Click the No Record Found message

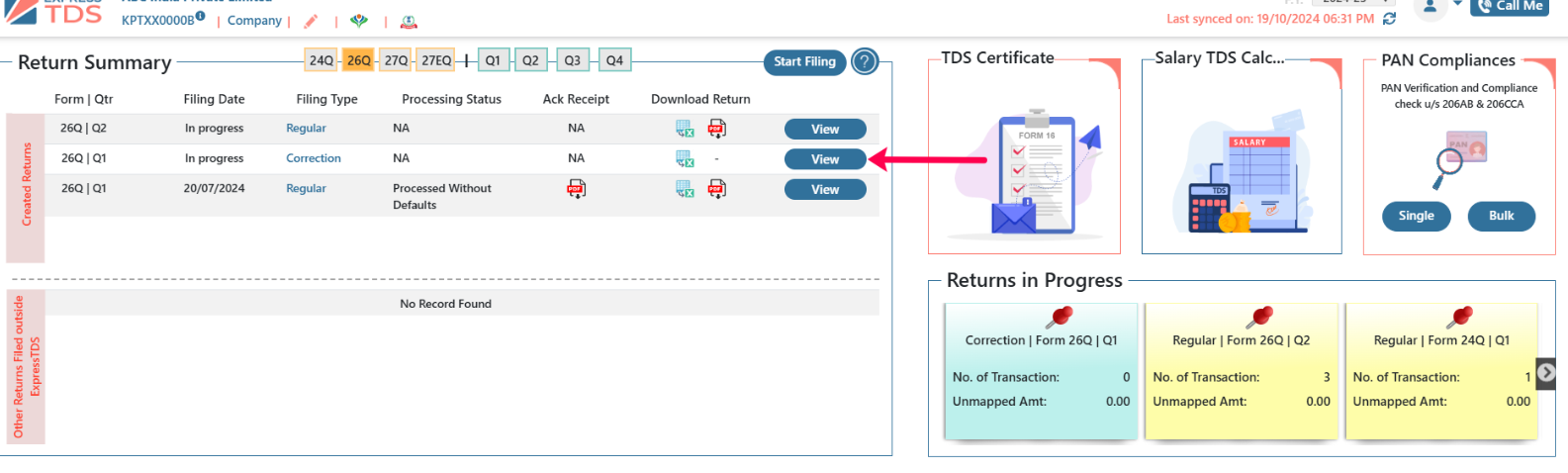[x=445, y=304]
